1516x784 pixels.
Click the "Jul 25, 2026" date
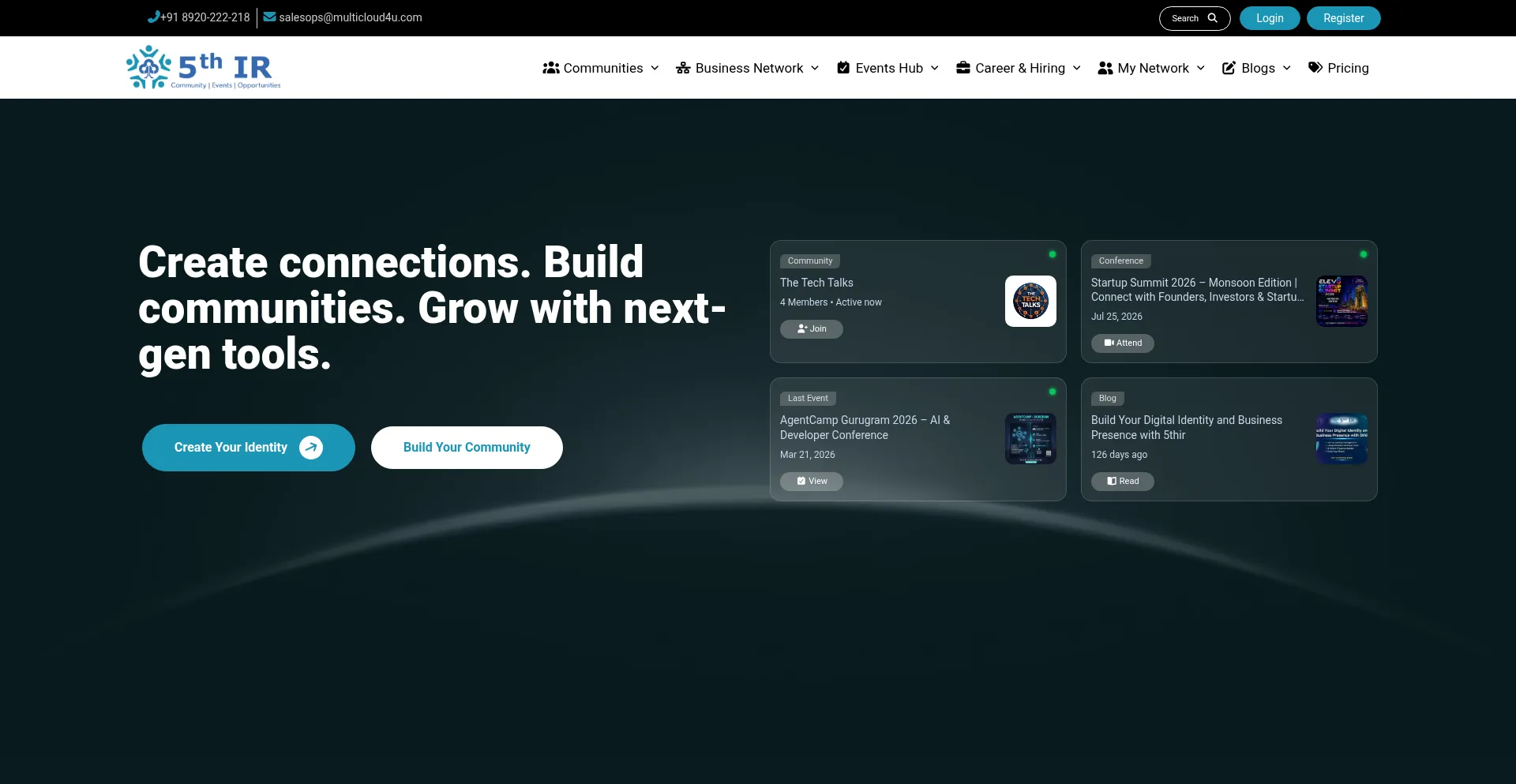[1116, 317]
